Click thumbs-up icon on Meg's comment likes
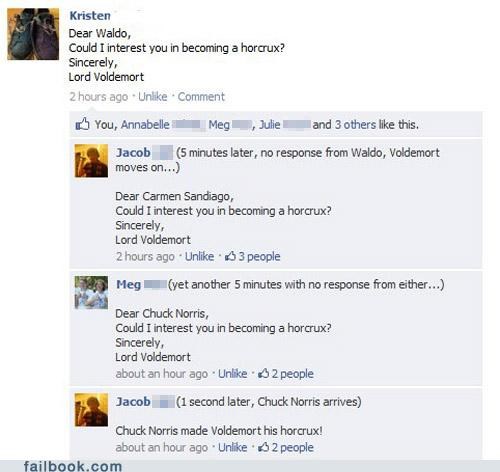 pyautogui.click(x=263, y=373)
